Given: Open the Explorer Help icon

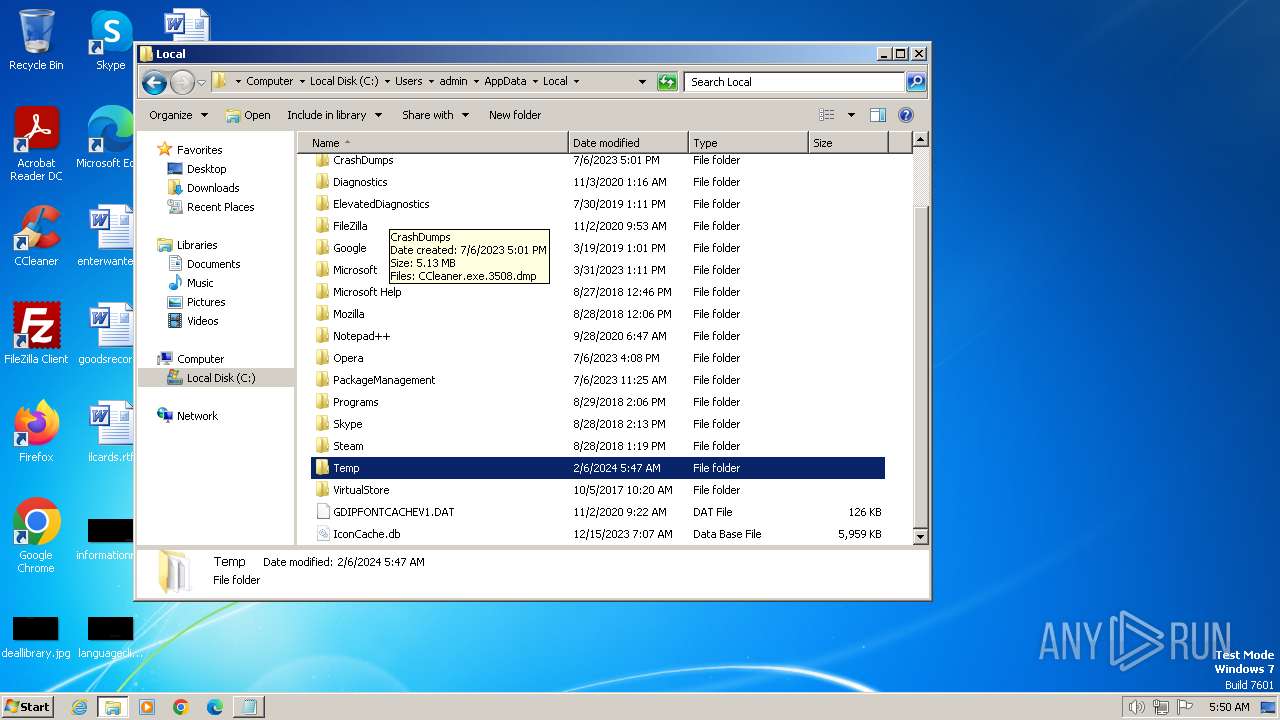Looking at the screenshot, I should tap(906, 115).
